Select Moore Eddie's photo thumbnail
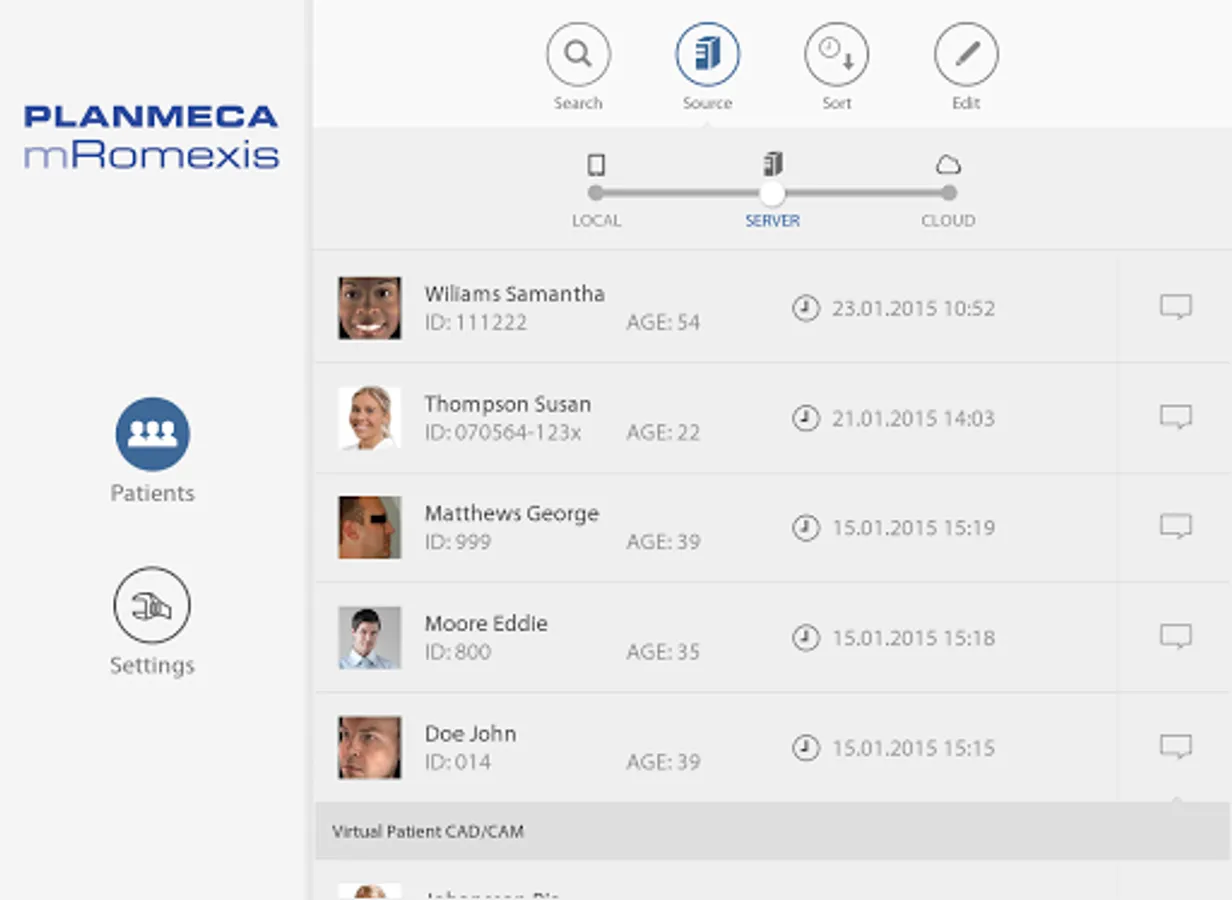Screen dimensions: 1232x900 [x=369, y=637]
